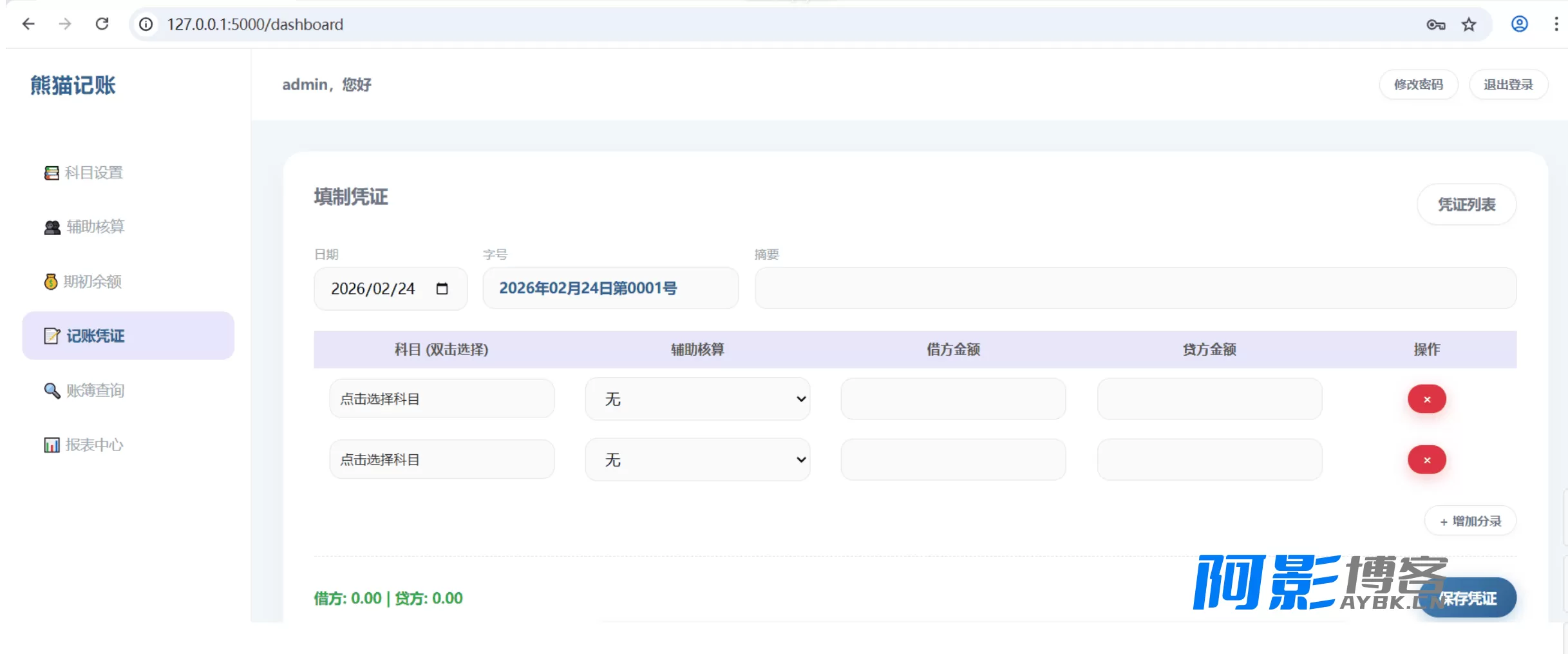The height and width of the screenshot is (654, 1568).
Task: Select the 记账凭证 menu item
Action: pyautogui.click(x=128, y=336)
